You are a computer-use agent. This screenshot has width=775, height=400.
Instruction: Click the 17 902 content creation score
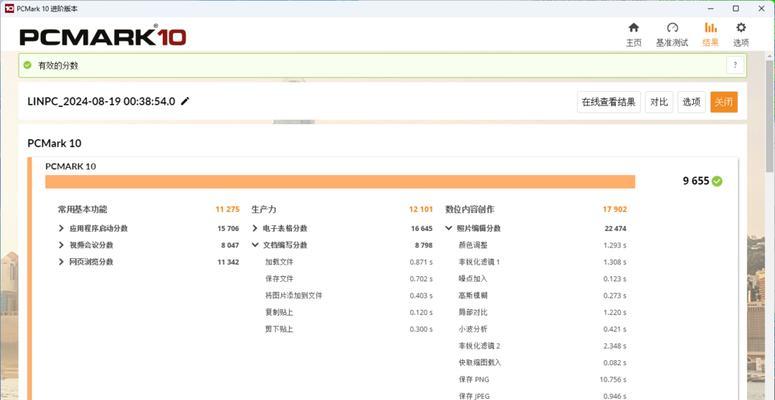point(615,209)
